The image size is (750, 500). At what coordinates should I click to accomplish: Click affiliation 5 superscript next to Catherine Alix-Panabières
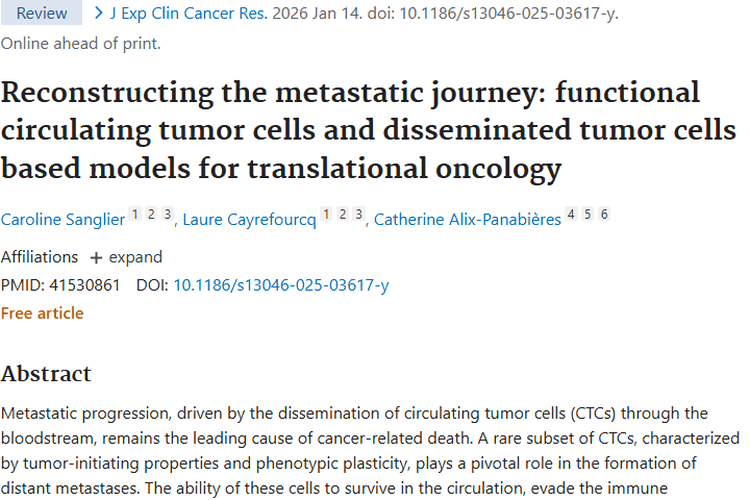pos(588,215)
